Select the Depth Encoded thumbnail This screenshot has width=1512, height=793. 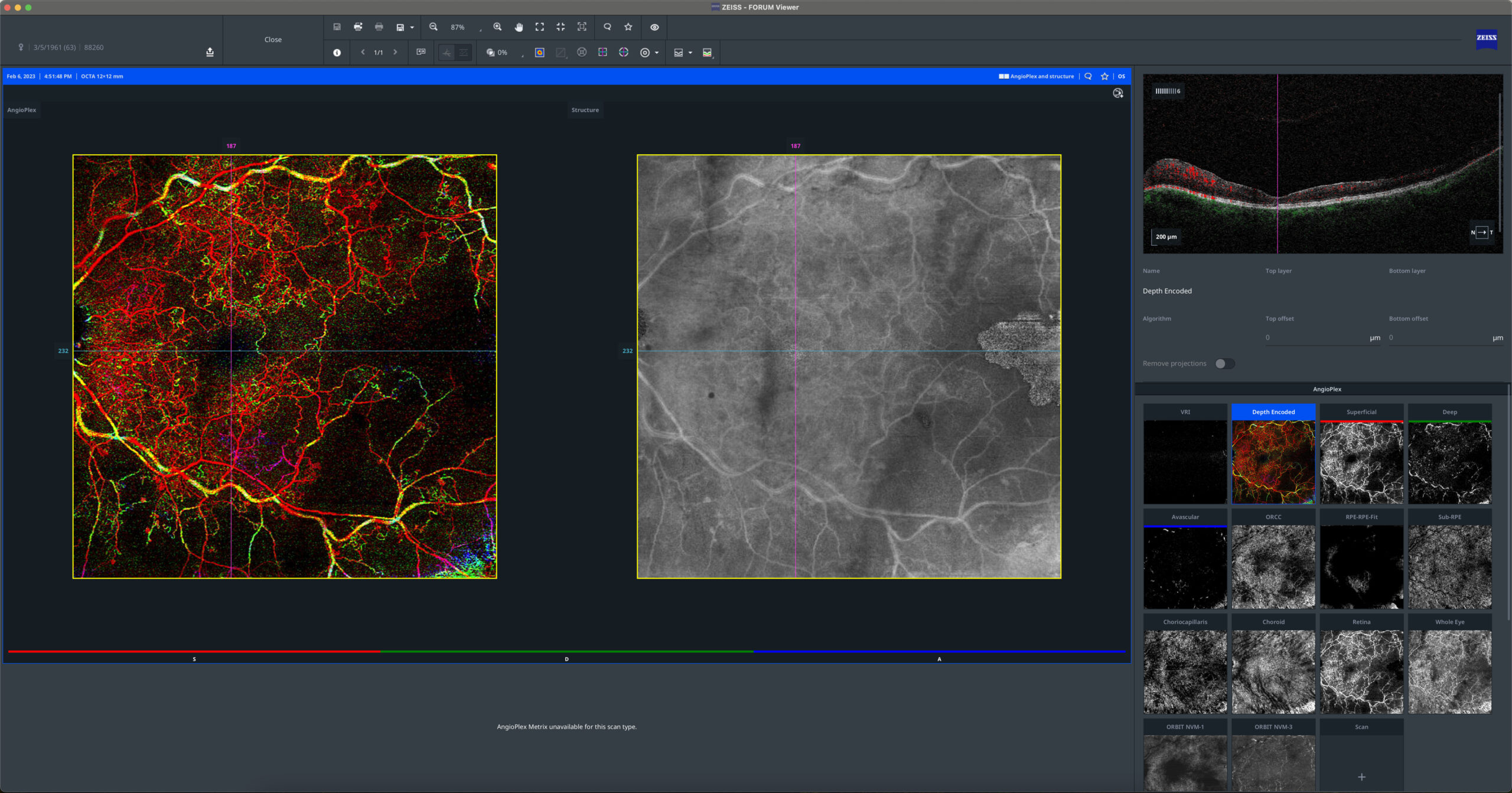click(1273, 454)
